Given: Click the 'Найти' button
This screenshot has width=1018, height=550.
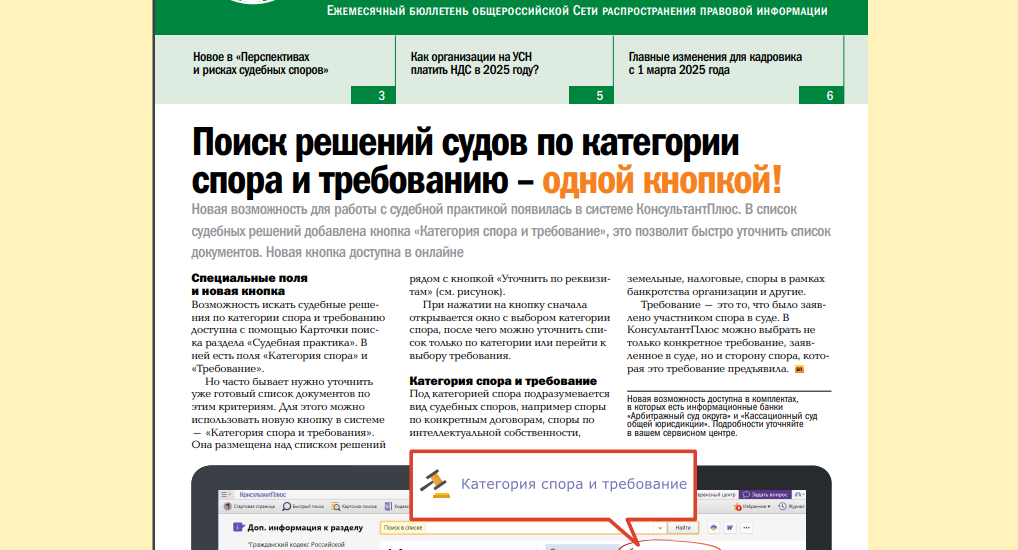Looking at the screenshot, I should [x=683, y=527].
